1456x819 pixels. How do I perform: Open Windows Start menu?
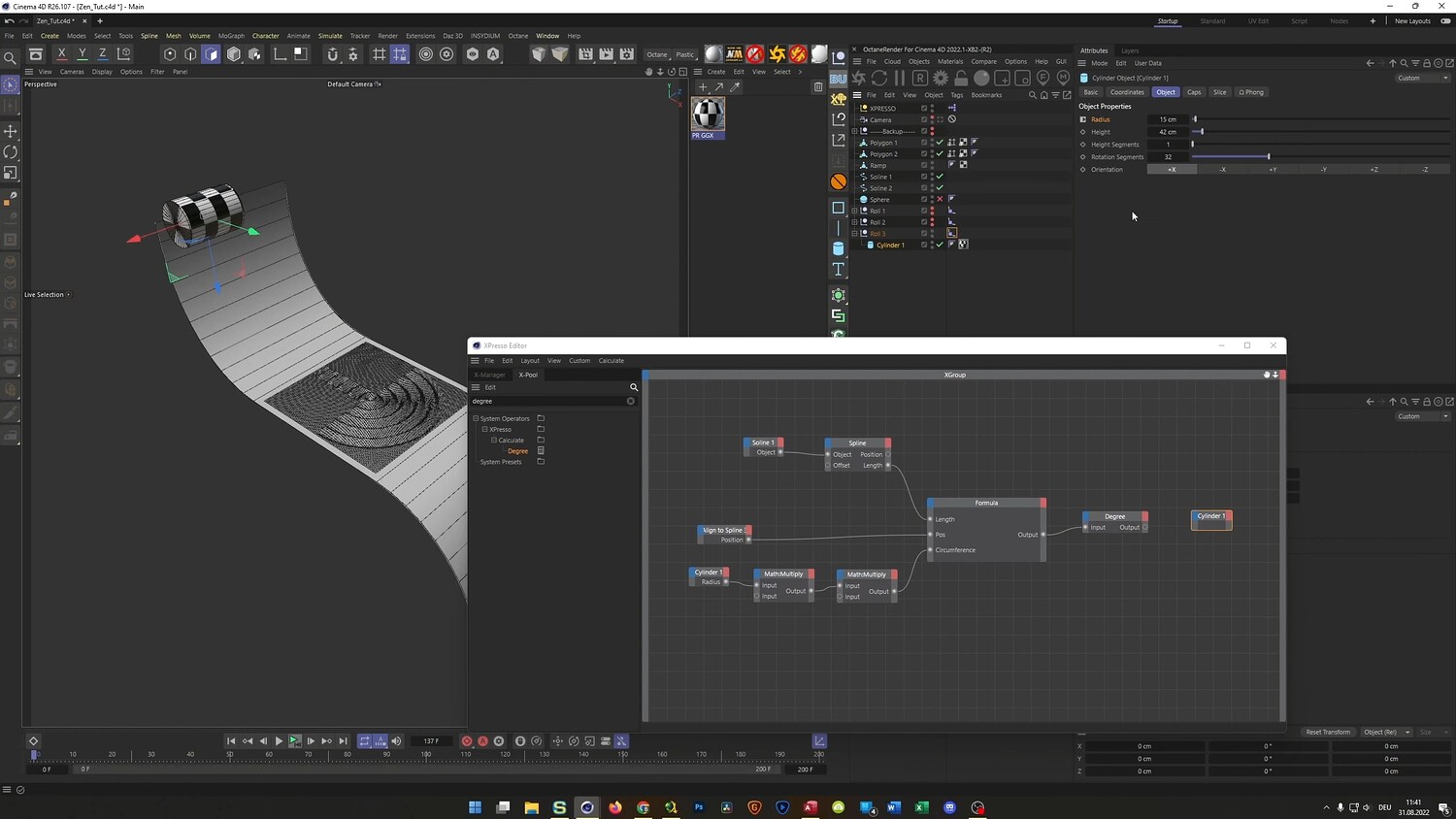pyautogui.click(x=476, y=807)
